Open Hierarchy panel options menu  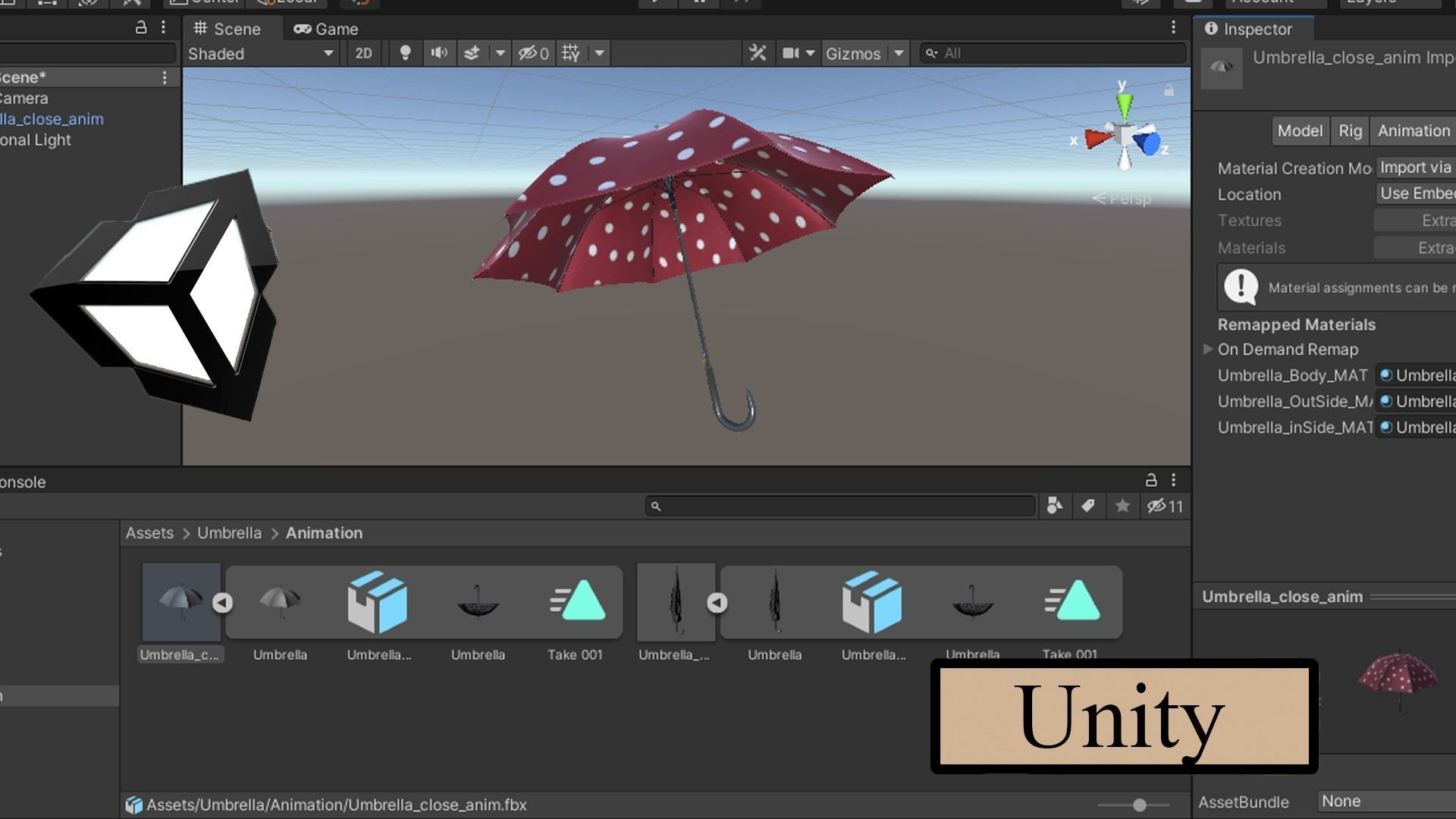click(163, 27)
